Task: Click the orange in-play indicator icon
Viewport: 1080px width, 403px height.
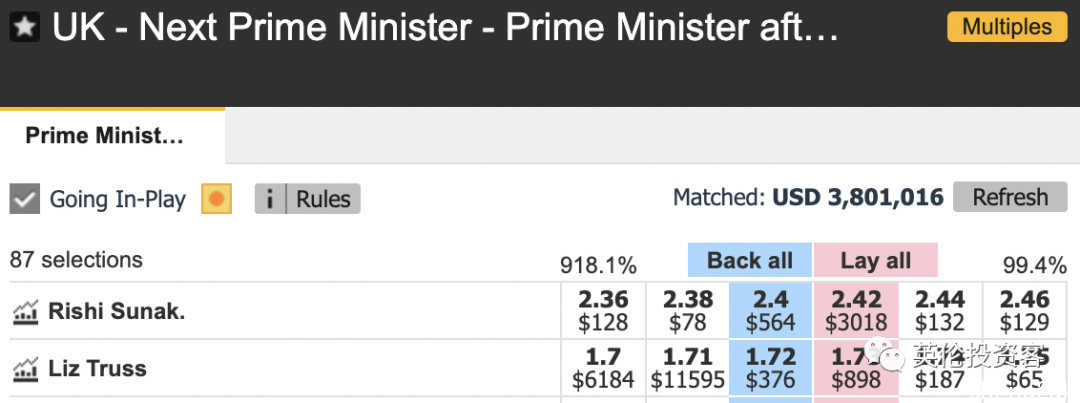Action: 216,199
